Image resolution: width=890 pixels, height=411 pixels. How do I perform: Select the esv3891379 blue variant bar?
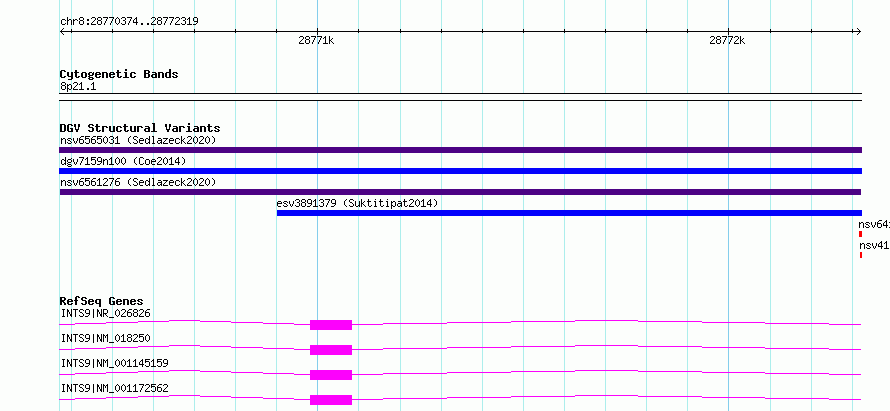click(569, 213)
